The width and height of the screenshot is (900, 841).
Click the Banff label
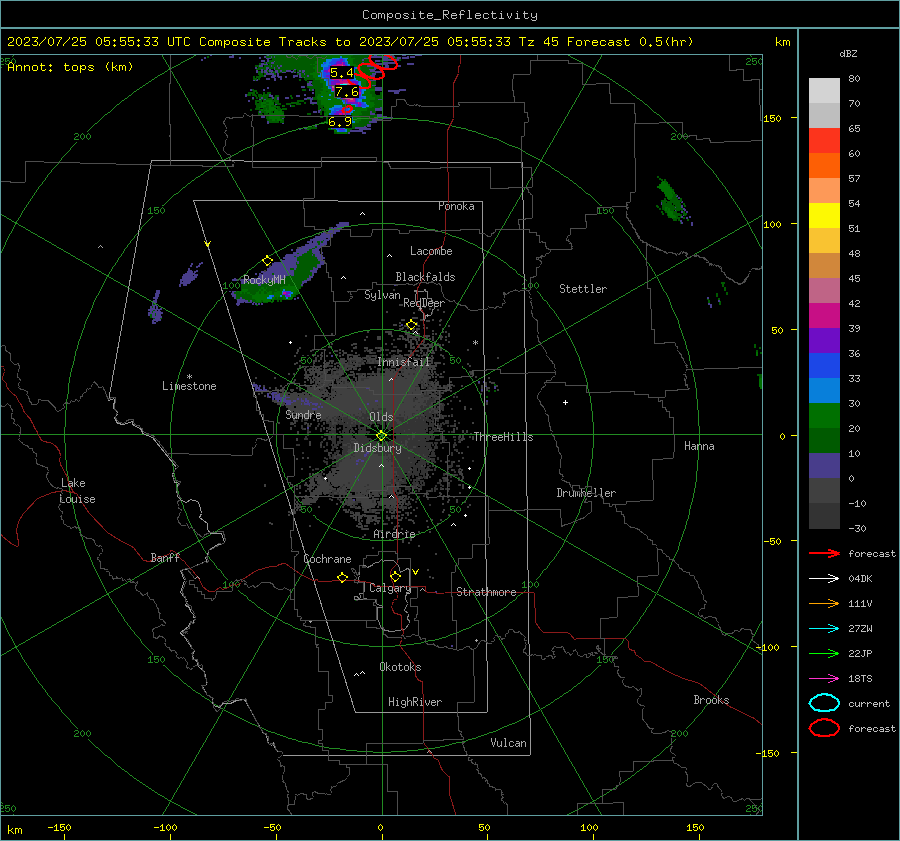point(165,557)
